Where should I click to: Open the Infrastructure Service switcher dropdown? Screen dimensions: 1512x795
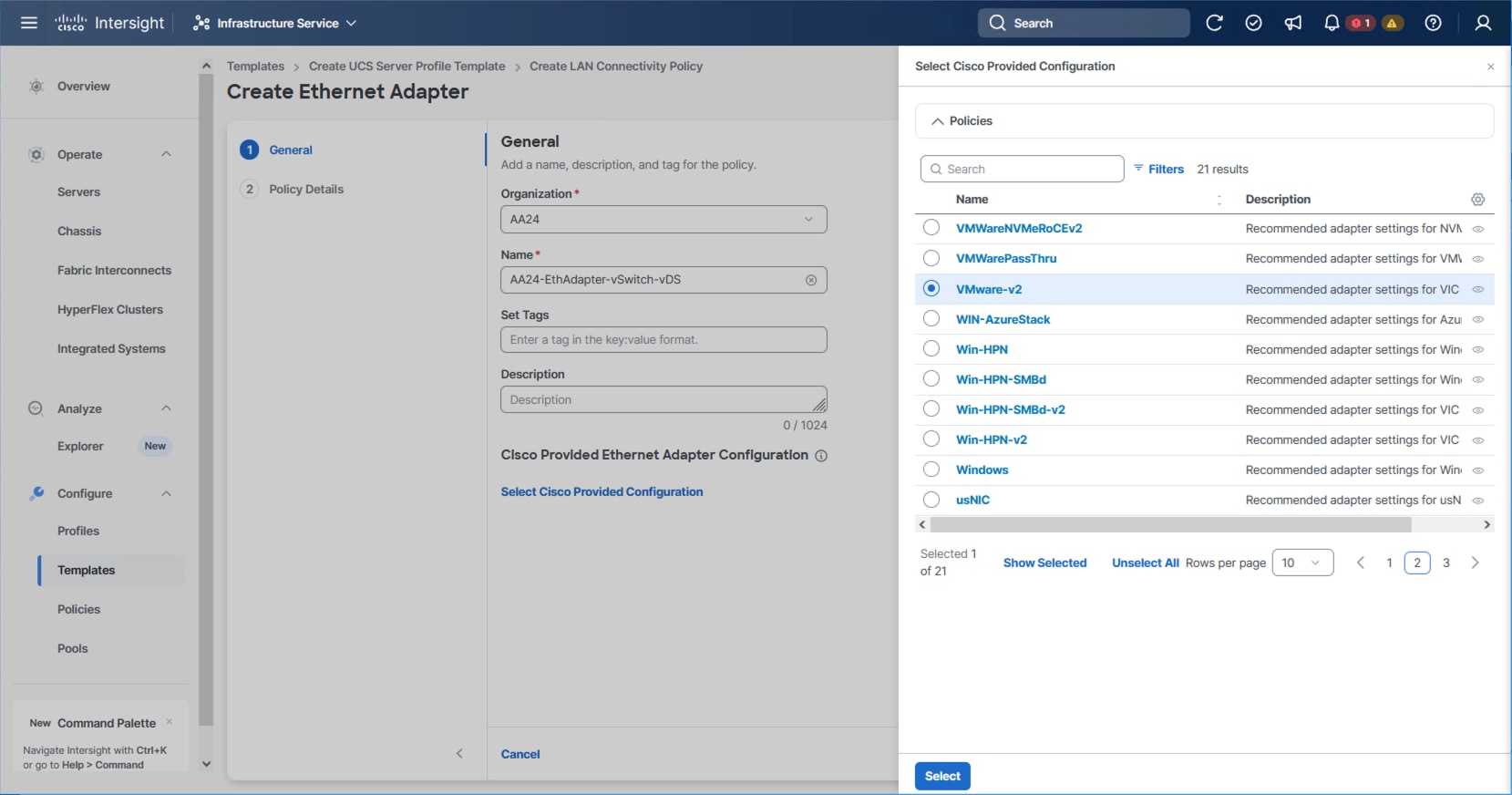(x=274, y=23)
